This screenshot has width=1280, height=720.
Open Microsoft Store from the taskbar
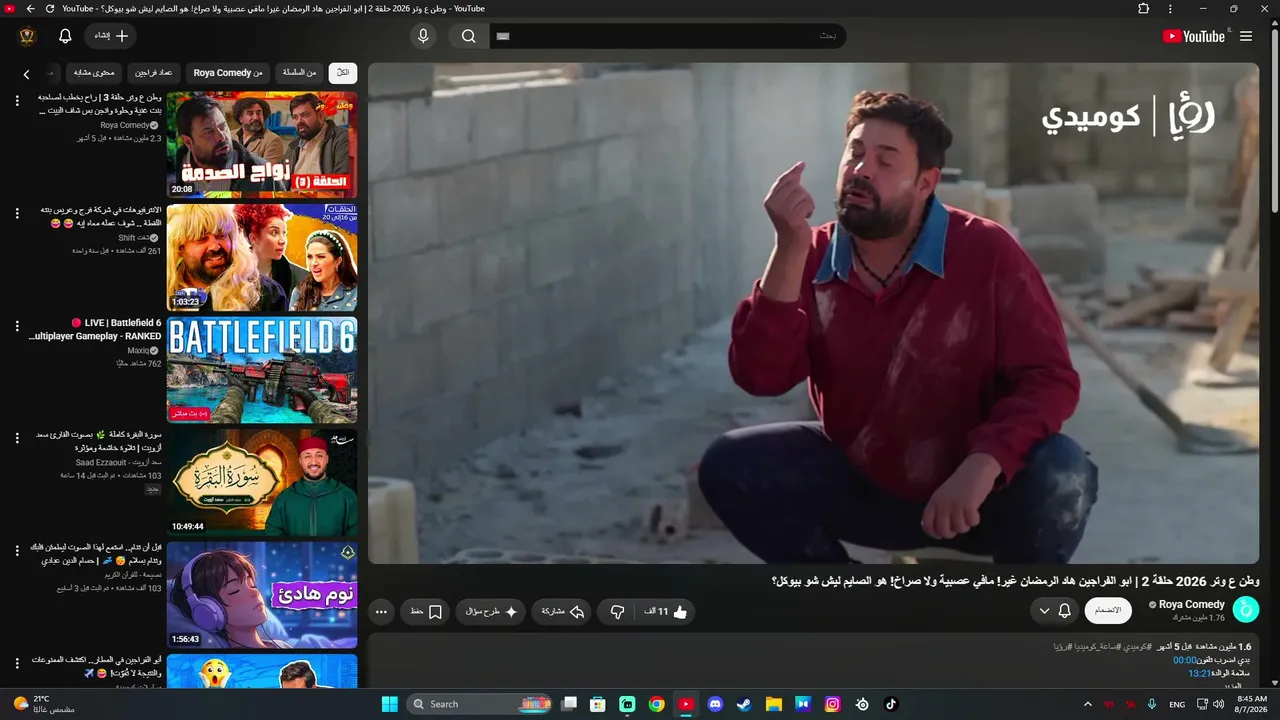[x=598, y=704]
